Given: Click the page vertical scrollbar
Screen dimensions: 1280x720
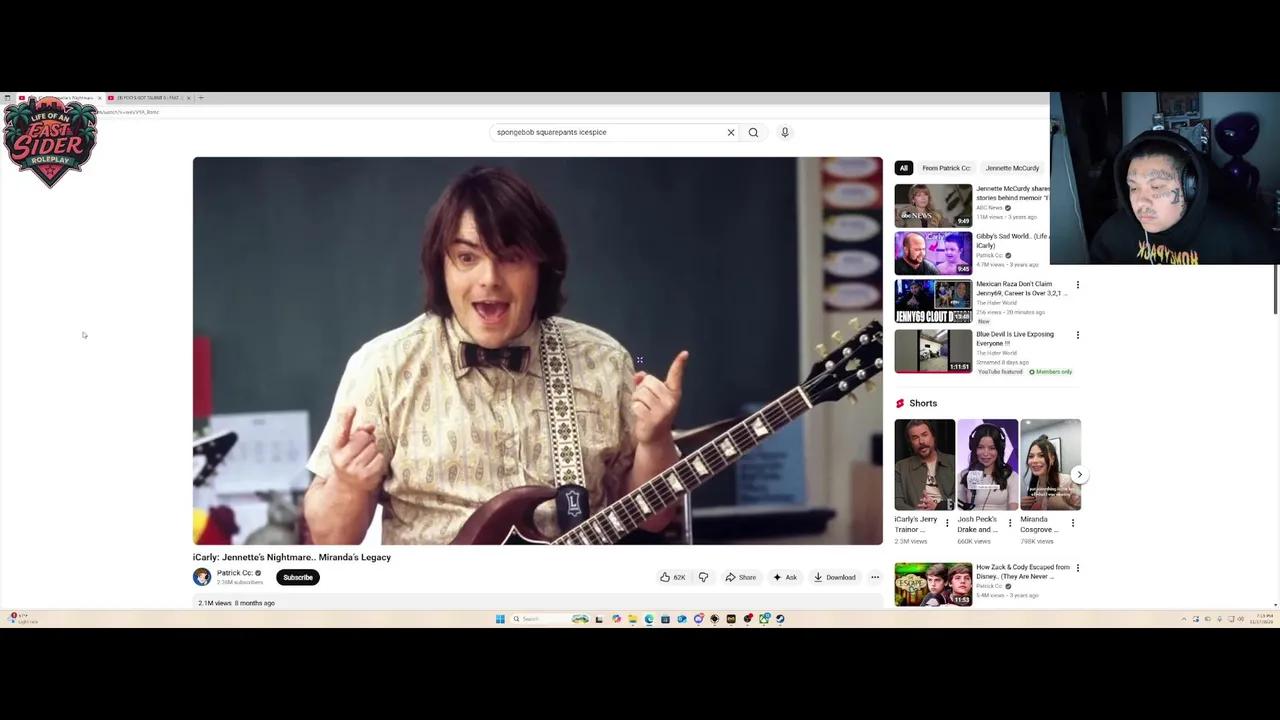Looking at the screenshot, I should pos(1276,290).
